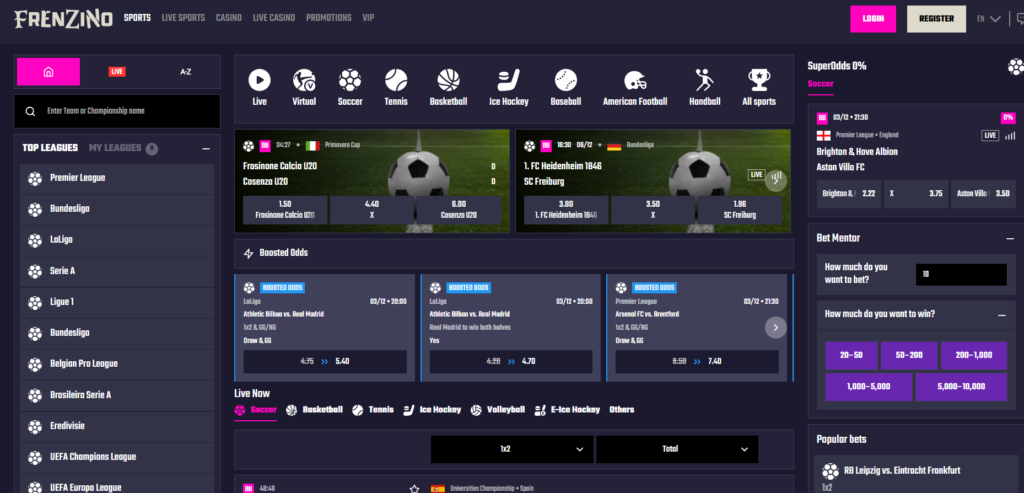Select Tennis tab under Live Now
The height and width of the screenshot is (493, 1024).
pyautogui.click(x=373, y=410)
